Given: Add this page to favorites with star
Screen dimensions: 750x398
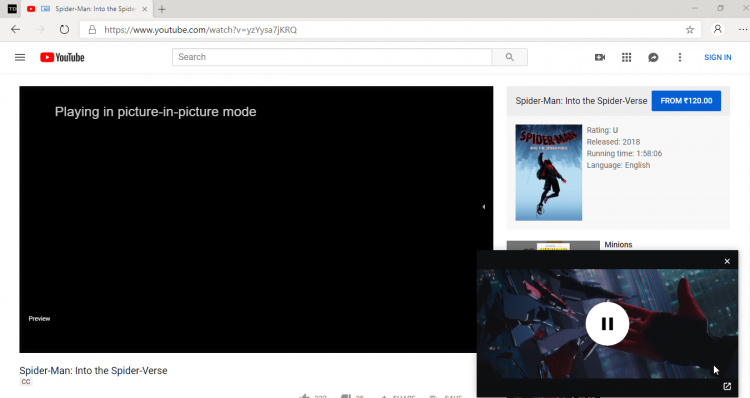Looking at the screenshot, I should pos(690,30).
